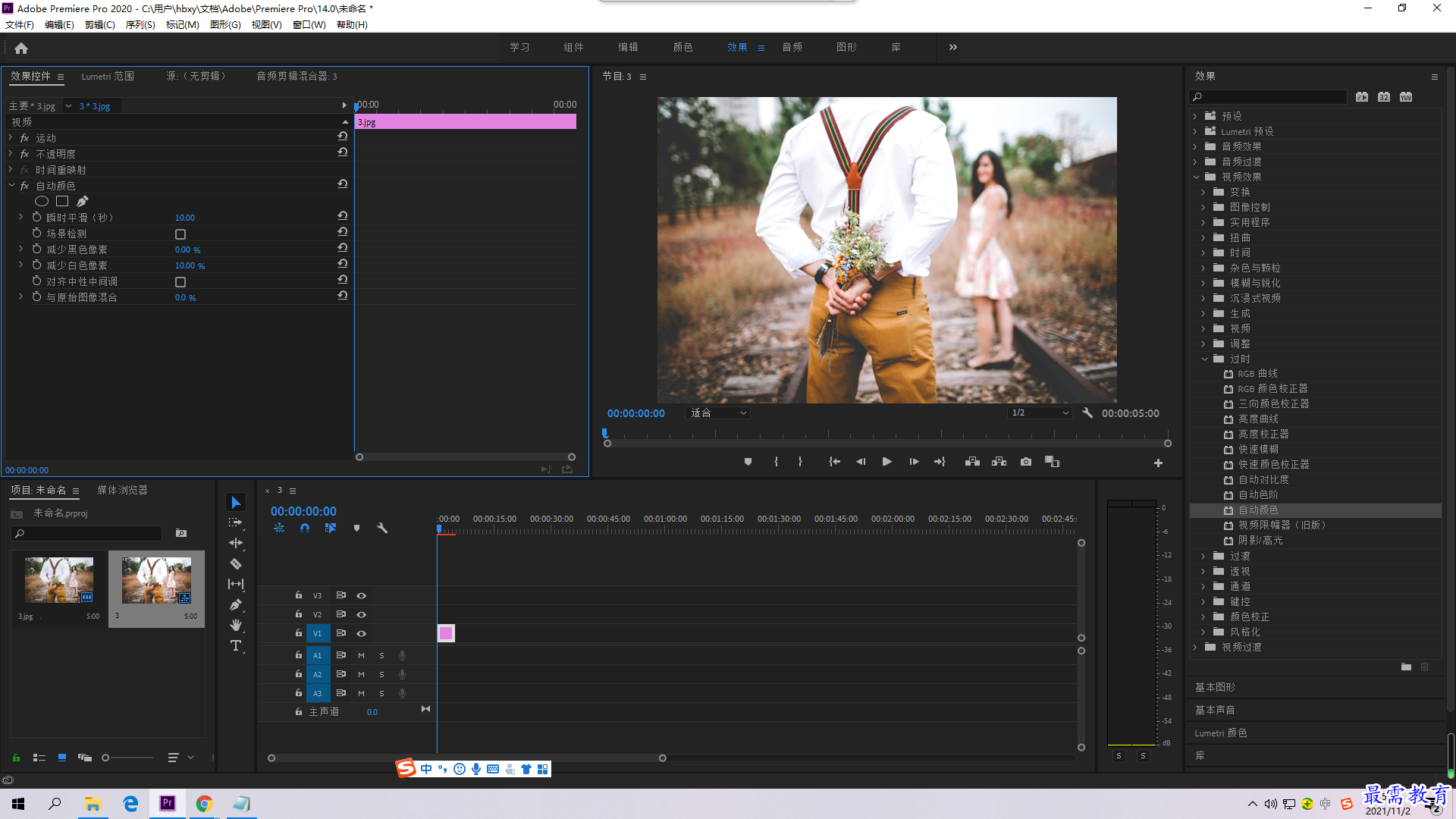
Task: Switch to the 颜色 workspace tab
Action: pyautogui.click(x=682, y=47)
